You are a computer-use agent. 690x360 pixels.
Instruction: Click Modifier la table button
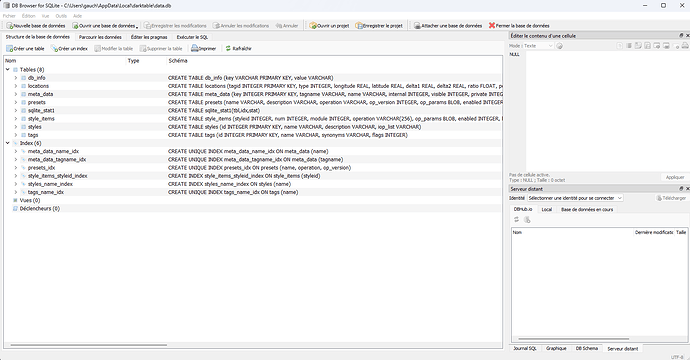pyautogui.click(x=114, y=48)
